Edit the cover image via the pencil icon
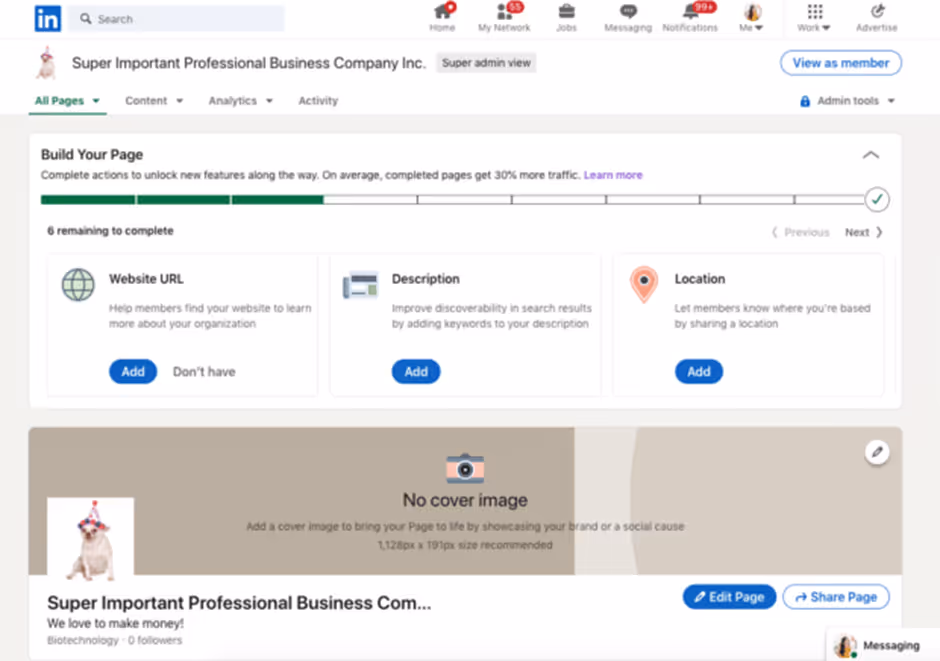Viewport: 940px width, 661px height. click(877, 452)
